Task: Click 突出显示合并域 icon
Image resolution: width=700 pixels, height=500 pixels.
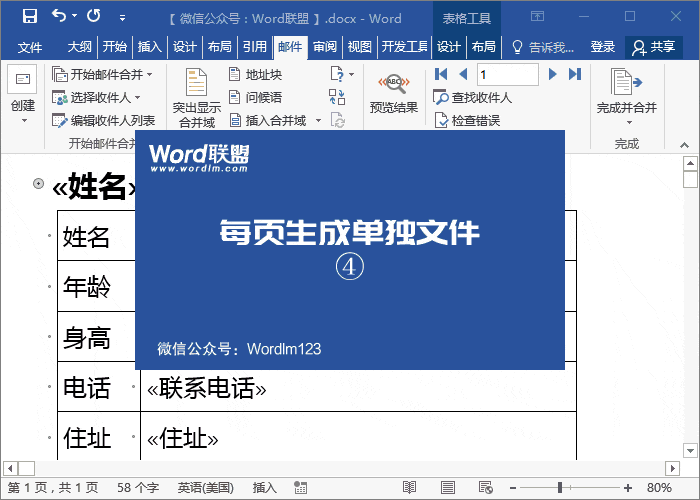Action: click(x=197, y=97)
